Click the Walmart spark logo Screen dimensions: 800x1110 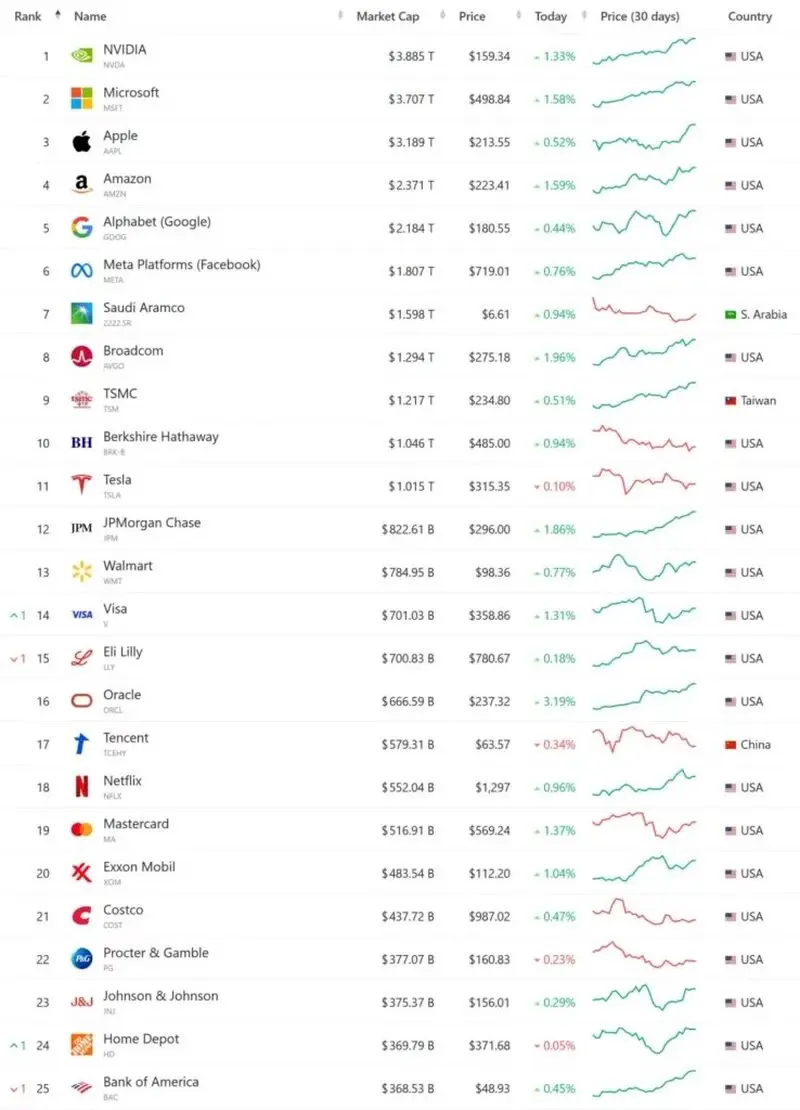(x=81, y=571)
